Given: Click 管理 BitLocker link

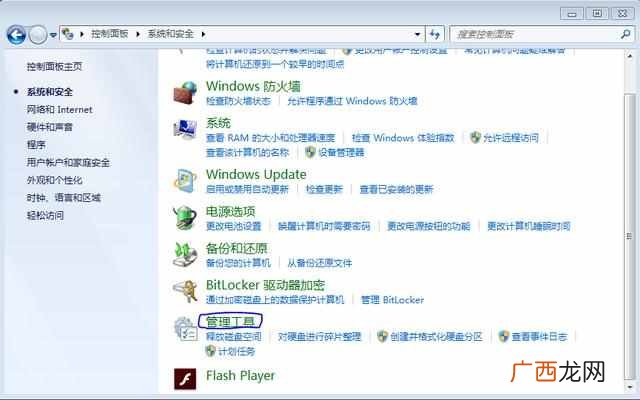Looking at the screenshot, I should point(392,300).
